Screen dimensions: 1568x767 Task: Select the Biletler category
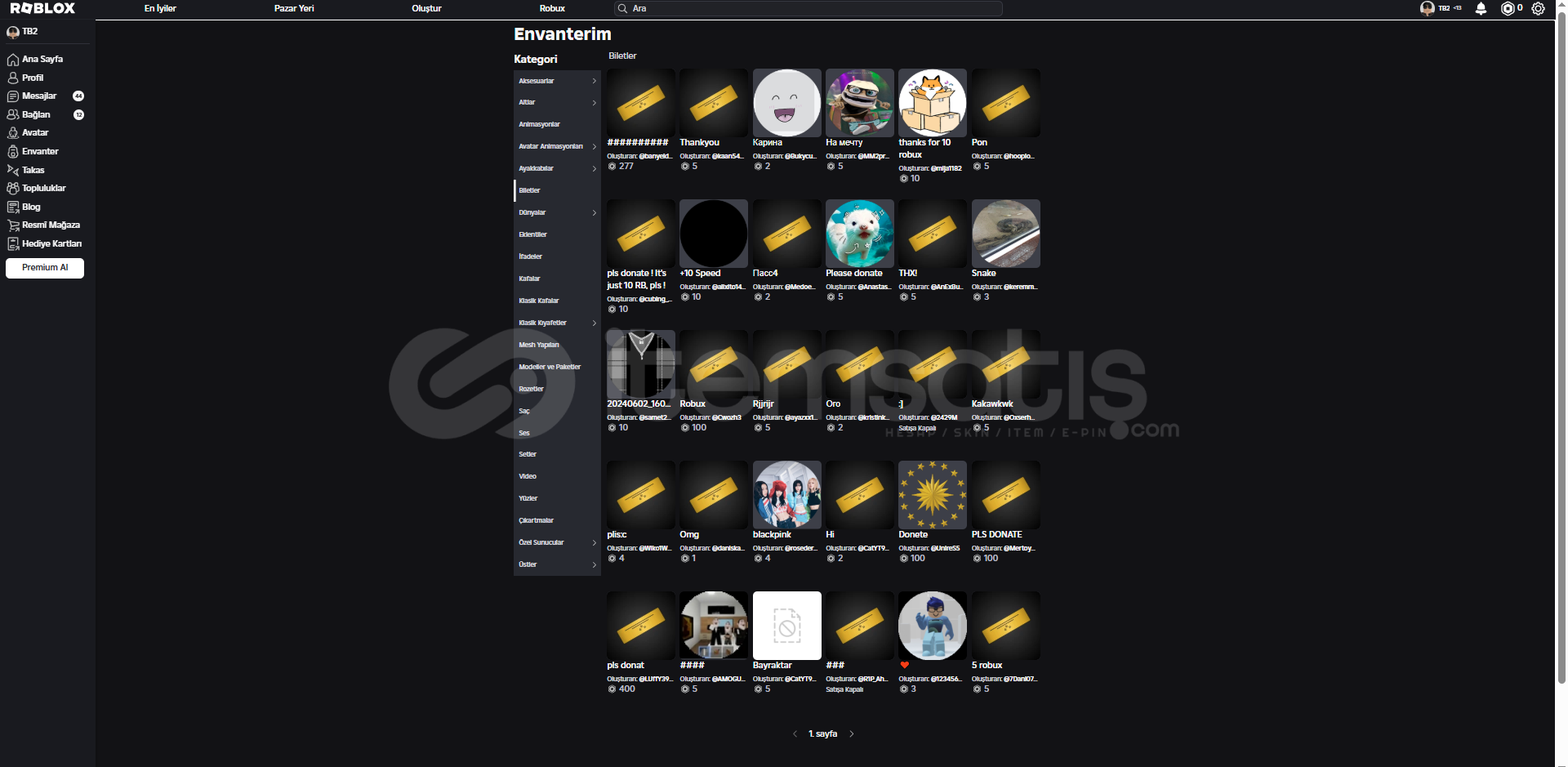[557, 190]
